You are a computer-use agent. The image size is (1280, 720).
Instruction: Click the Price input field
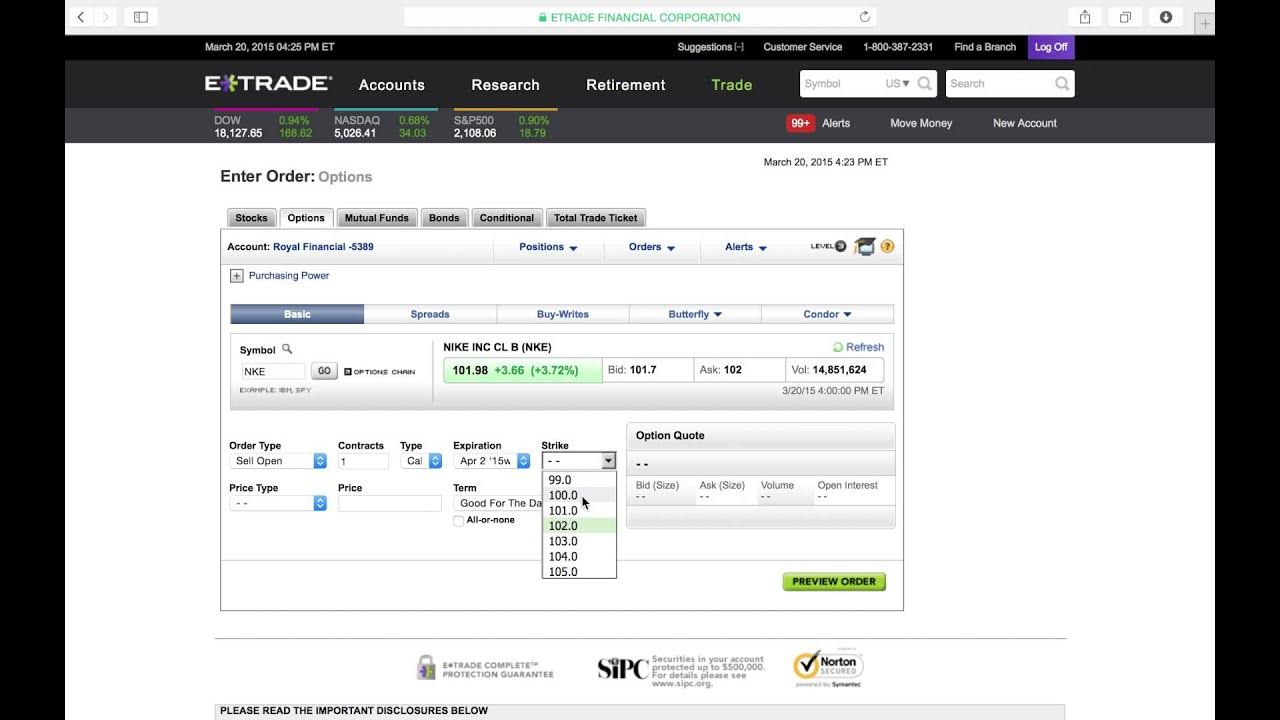point(390,503)
